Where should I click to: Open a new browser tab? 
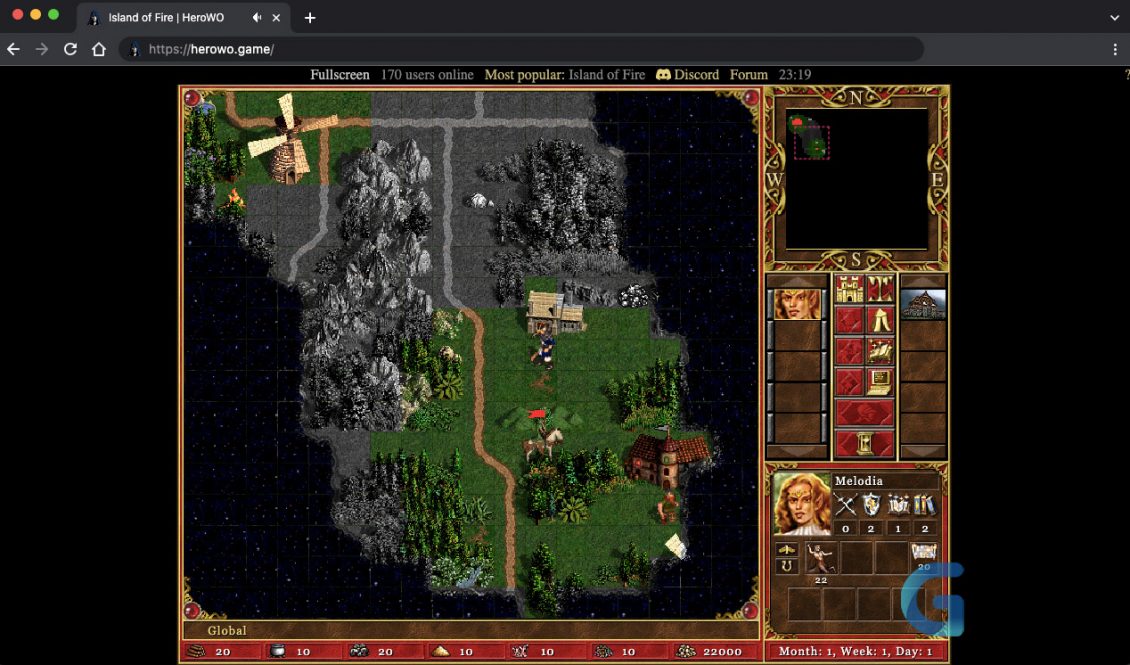point(310,18)
